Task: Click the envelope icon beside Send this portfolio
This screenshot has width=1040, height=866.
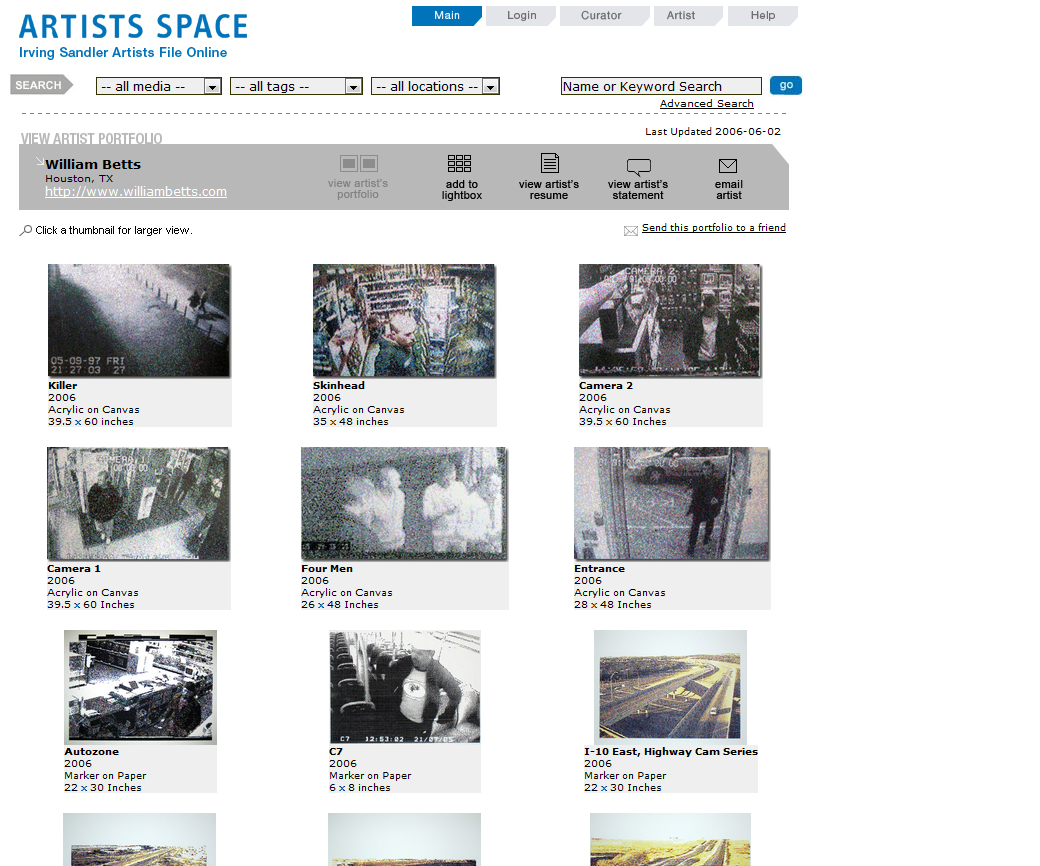Action: click(x=631, y=230)
